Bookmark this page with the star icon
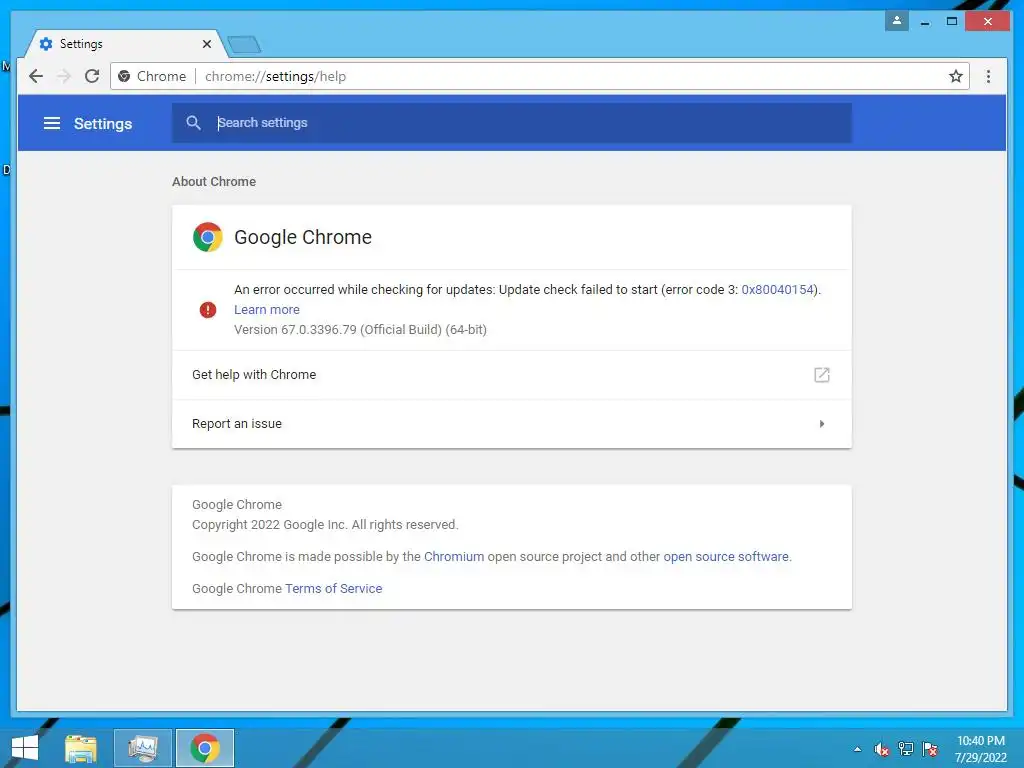 [x=955, y=76]
